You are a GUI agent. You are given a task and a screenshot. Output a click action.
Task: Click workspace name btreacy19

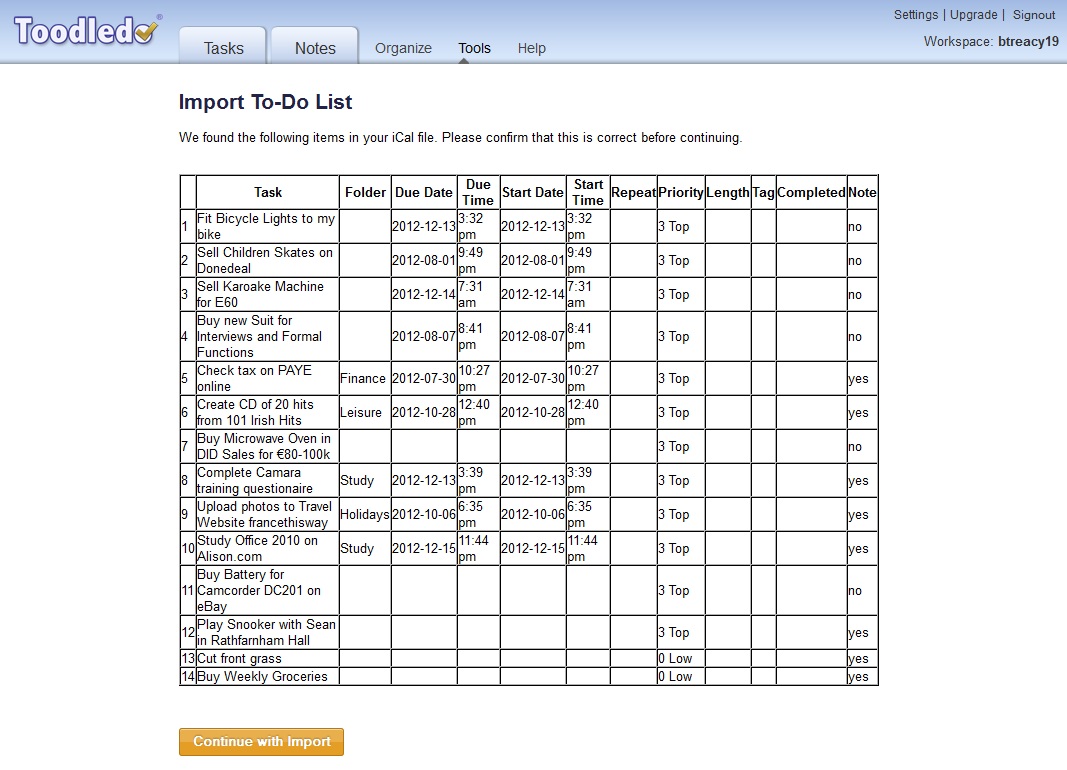click(x=1028, y=41)
